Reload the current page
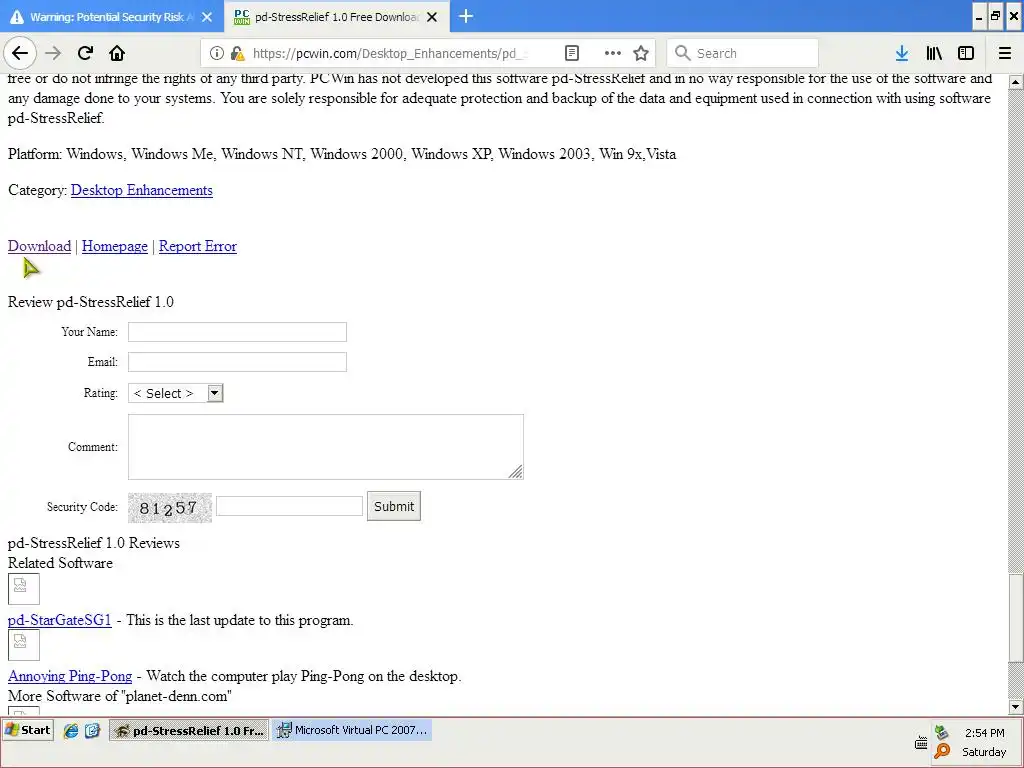This screenshot has height=768, width=1024. 85,53
